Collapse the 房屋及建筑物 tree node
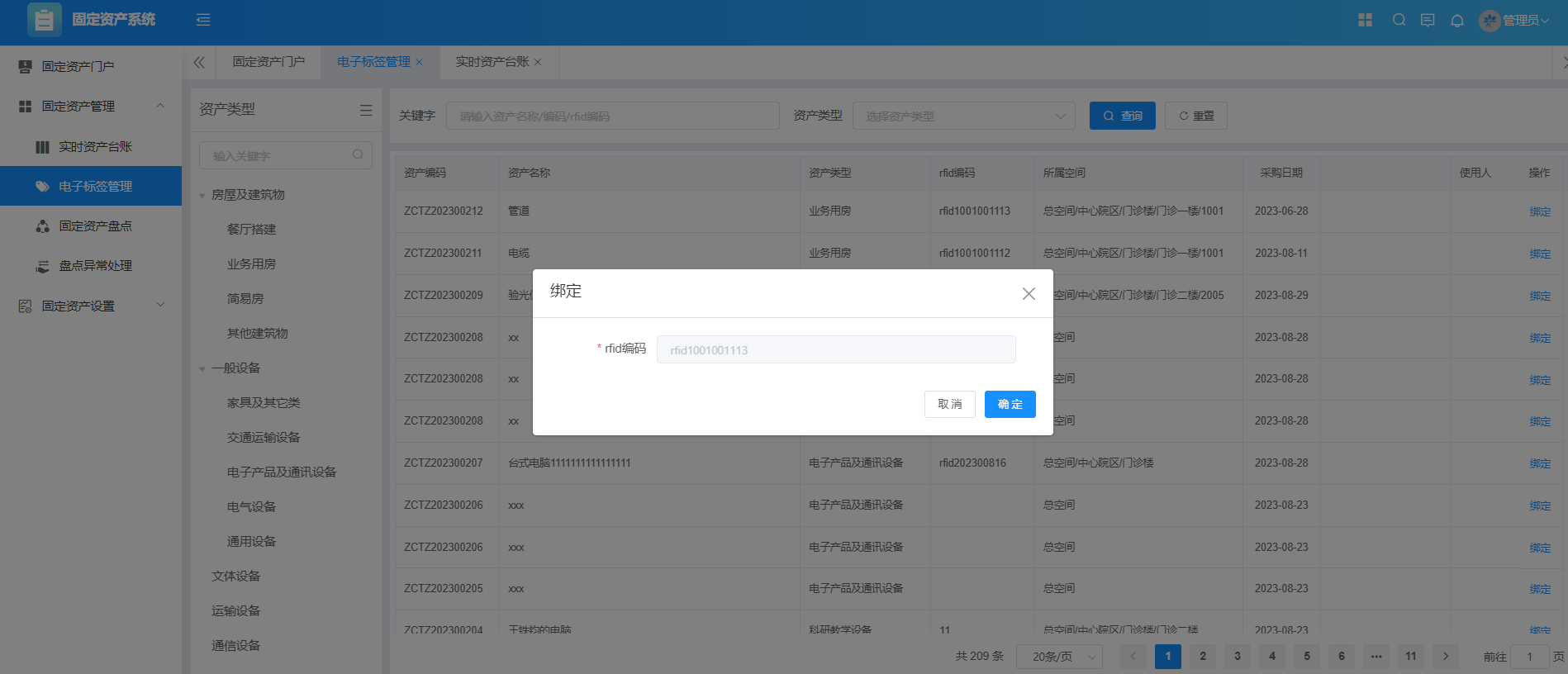The image size is (1568, 674). (202, 196)
